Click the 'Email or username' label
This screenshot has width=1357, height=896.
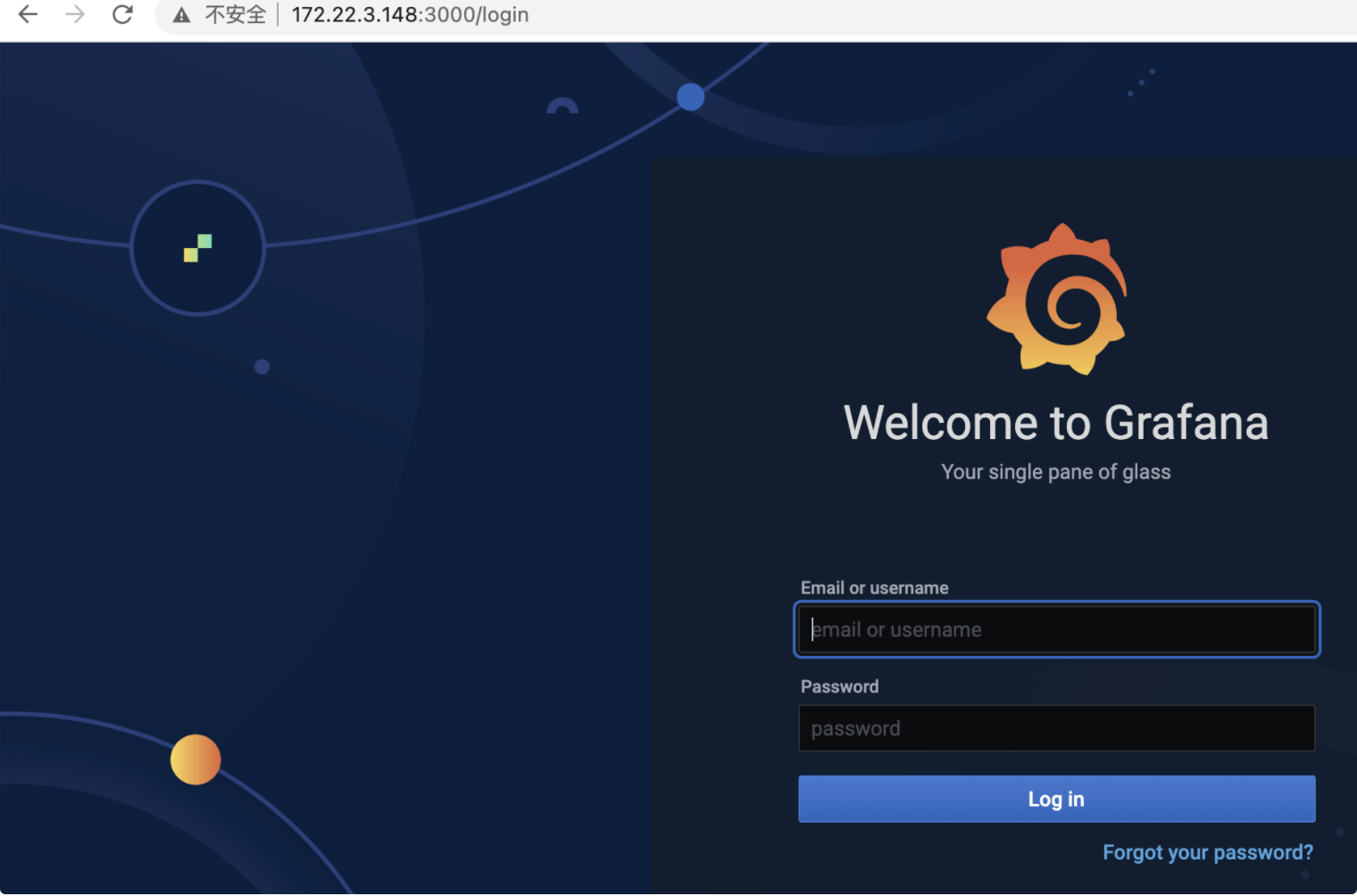pos(874,588)
